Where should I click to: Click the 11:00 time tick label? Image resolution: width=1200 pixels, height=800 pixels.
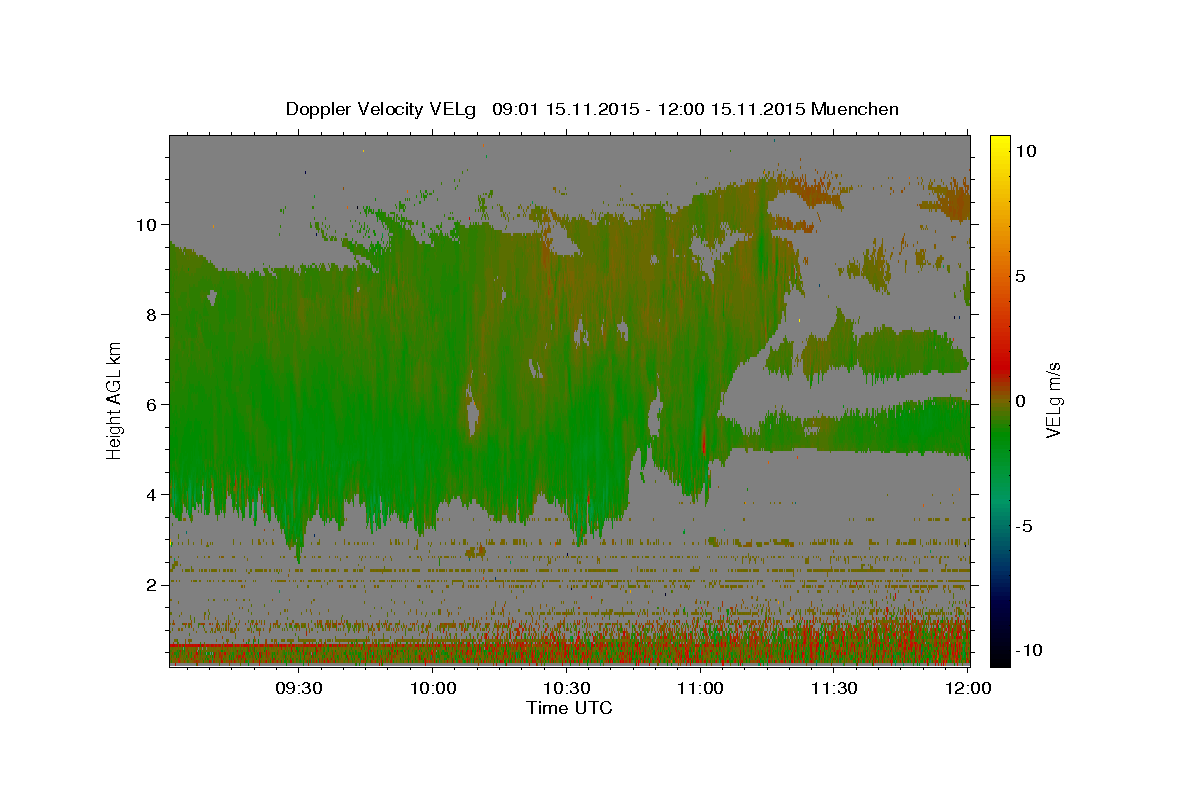coord(701,688)
